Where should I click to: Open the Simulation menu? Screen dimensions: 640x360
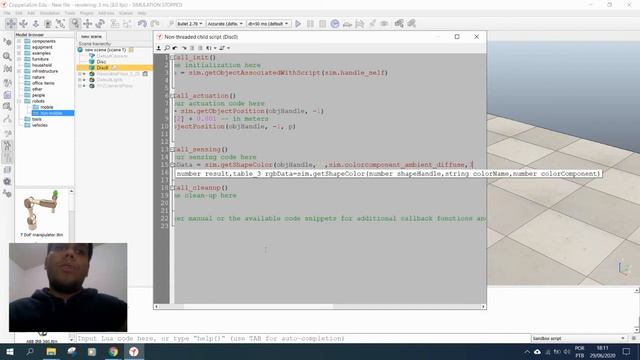point(50,13)
